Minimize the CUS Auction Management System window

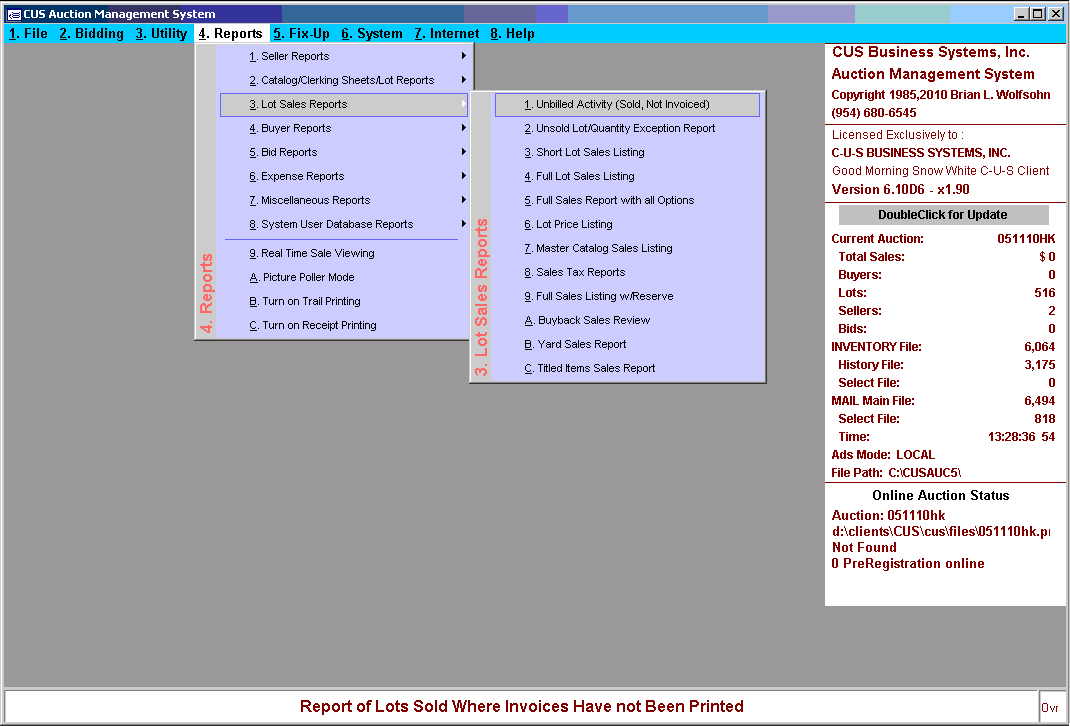(x=1021, y=14)
